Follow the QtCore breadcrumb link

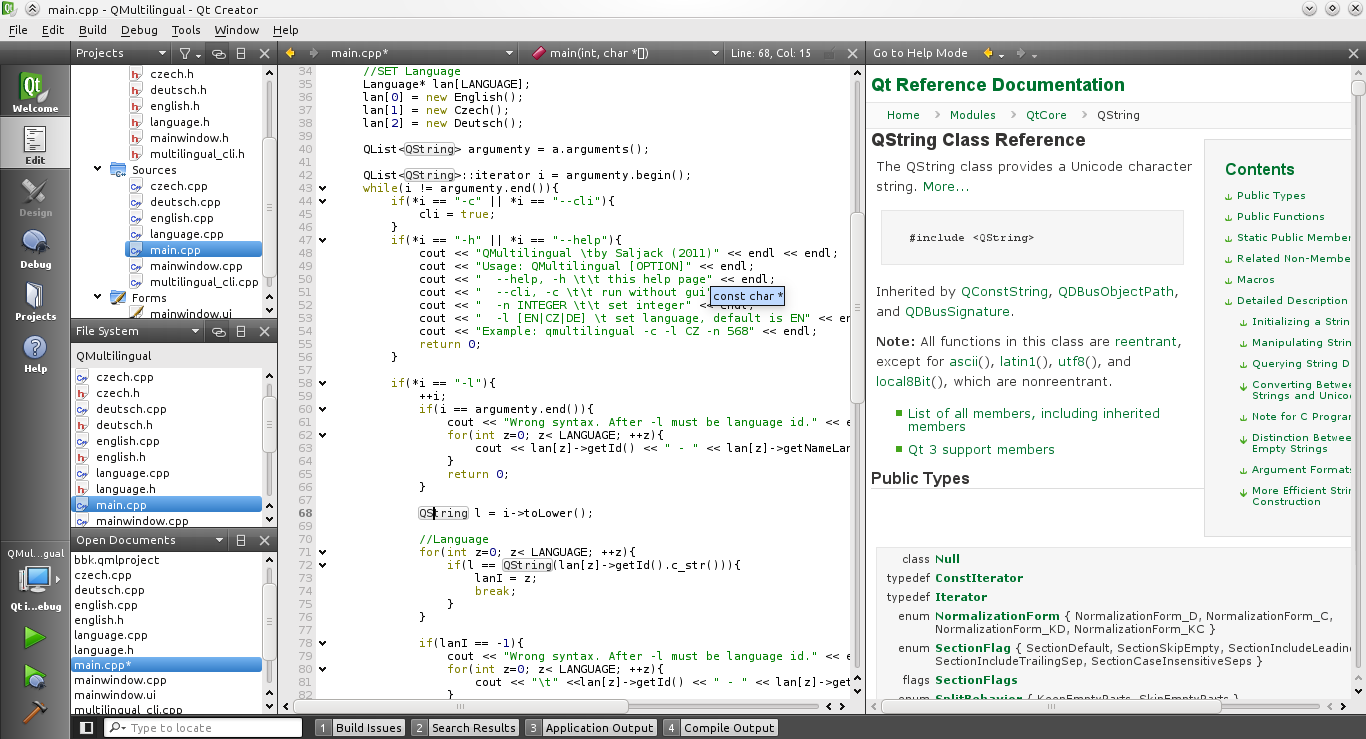tap(1046, 115)
